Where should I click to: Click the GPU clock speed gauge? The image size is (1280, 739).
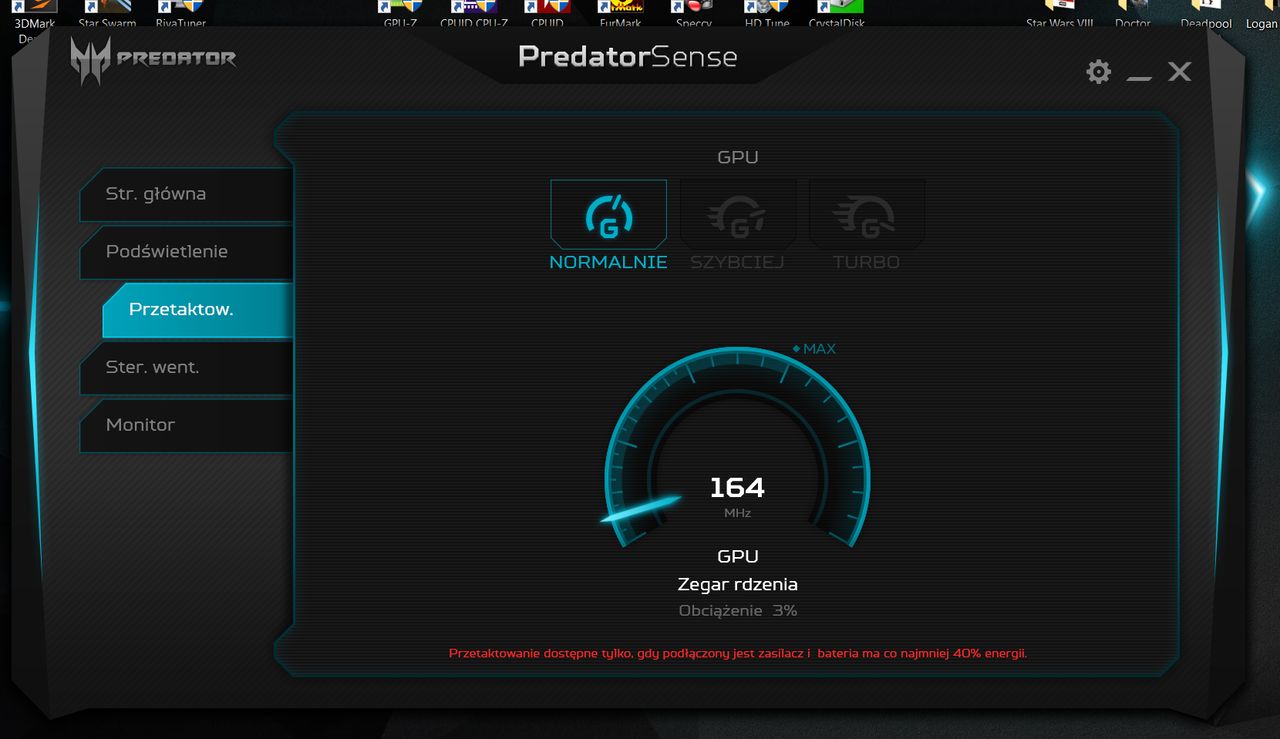pos(737,447)
